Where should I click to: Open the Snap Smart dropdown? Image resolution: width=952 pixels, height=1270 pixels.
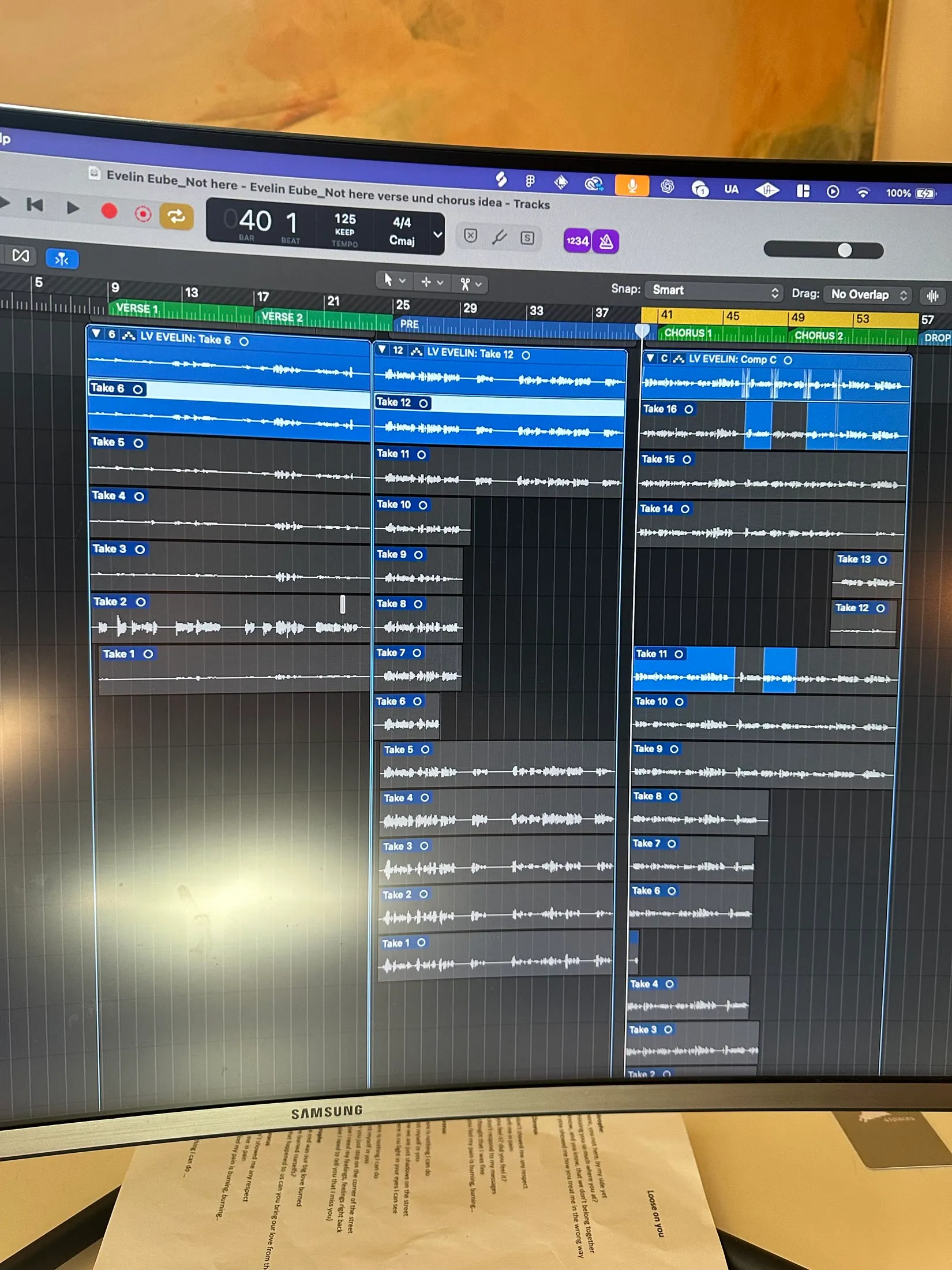click(715, 292)
